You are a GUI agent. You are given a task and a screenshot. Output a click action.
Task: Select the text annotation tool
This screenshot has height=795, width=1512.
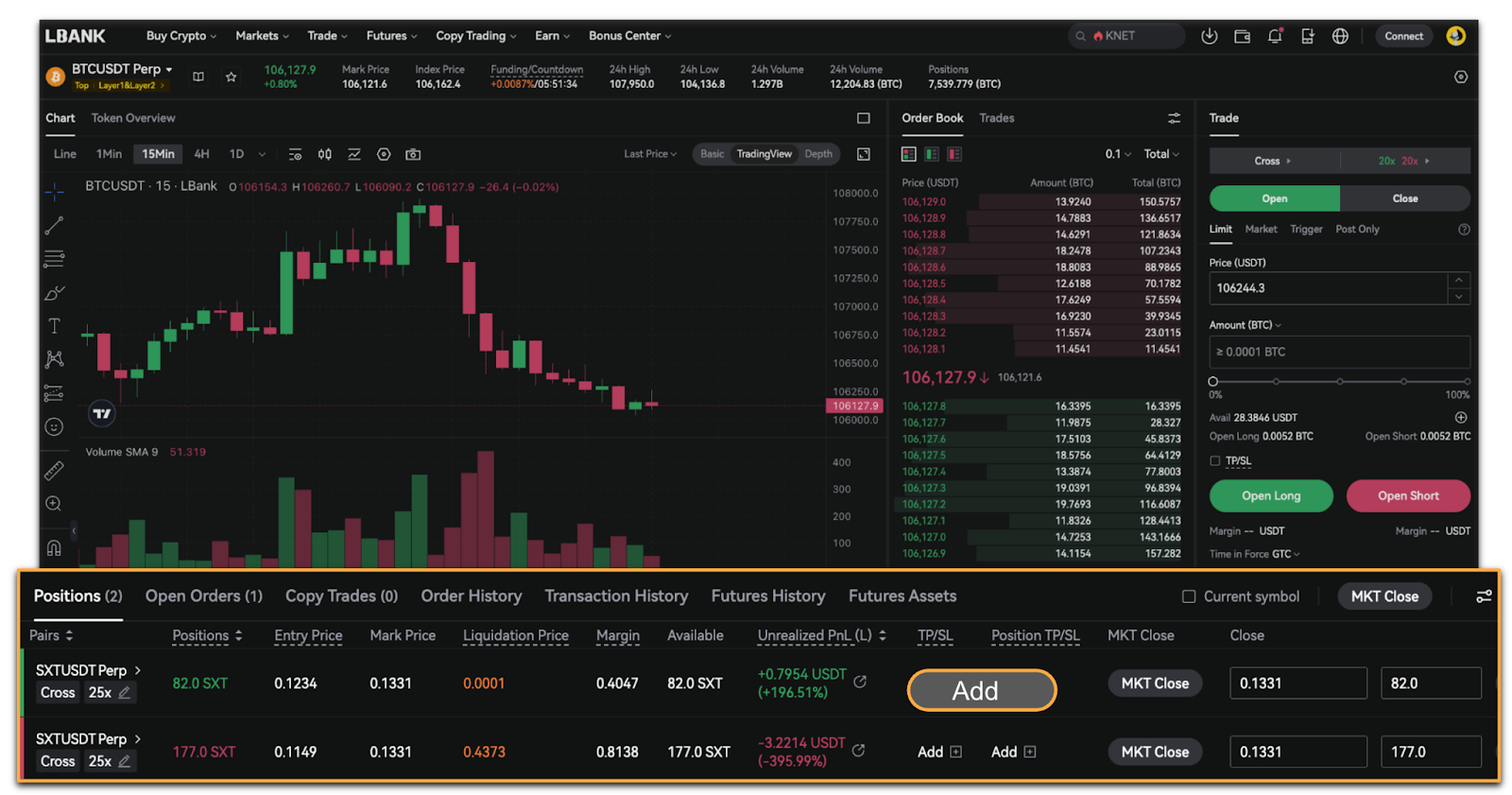click(x=54, y=326)
